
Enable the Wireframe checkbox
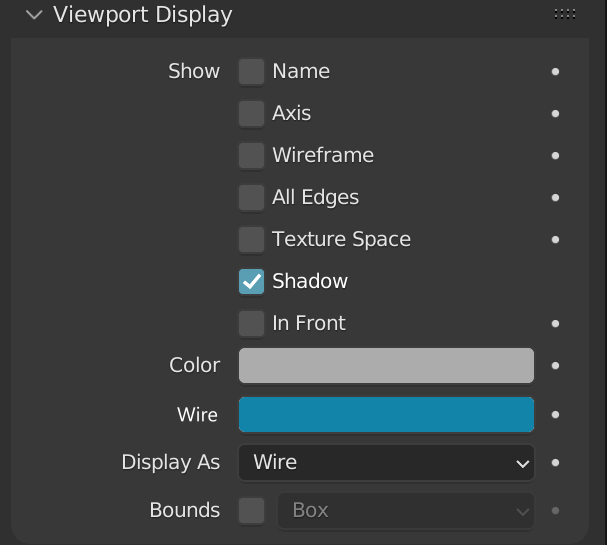(x=252, y=156)
